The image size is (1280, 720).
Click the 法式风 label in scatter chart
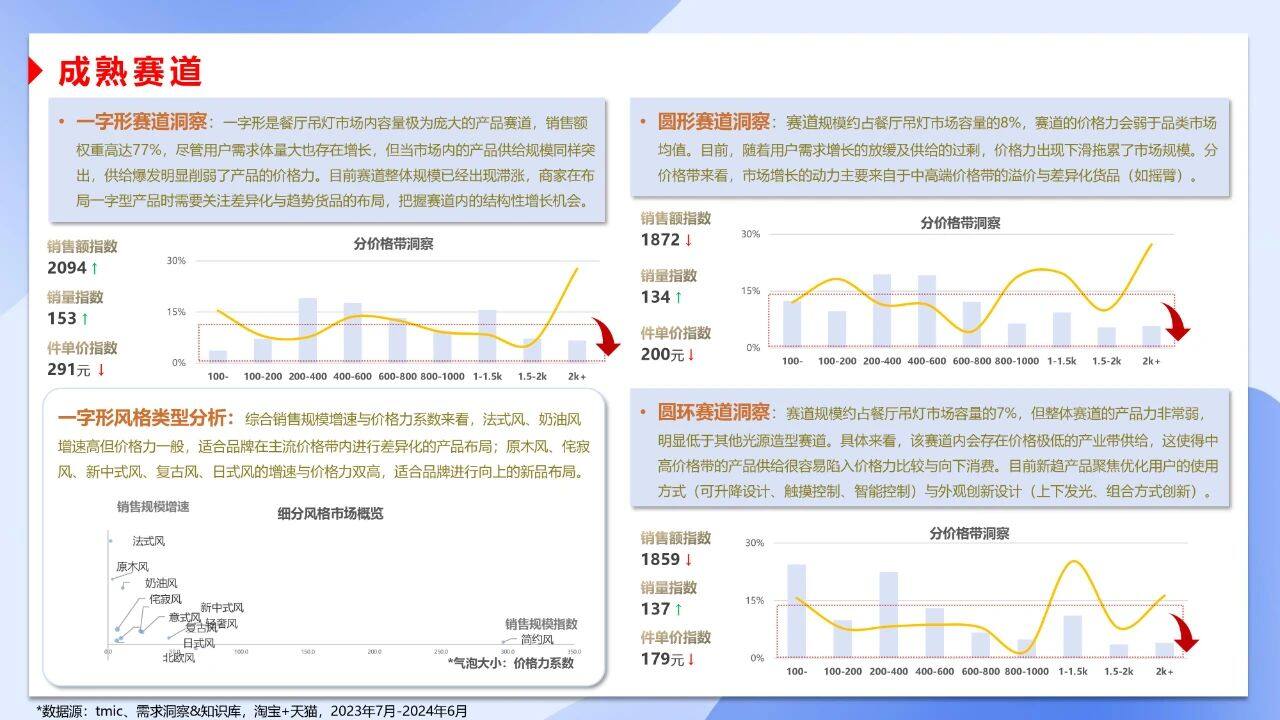tap(148, 541)
